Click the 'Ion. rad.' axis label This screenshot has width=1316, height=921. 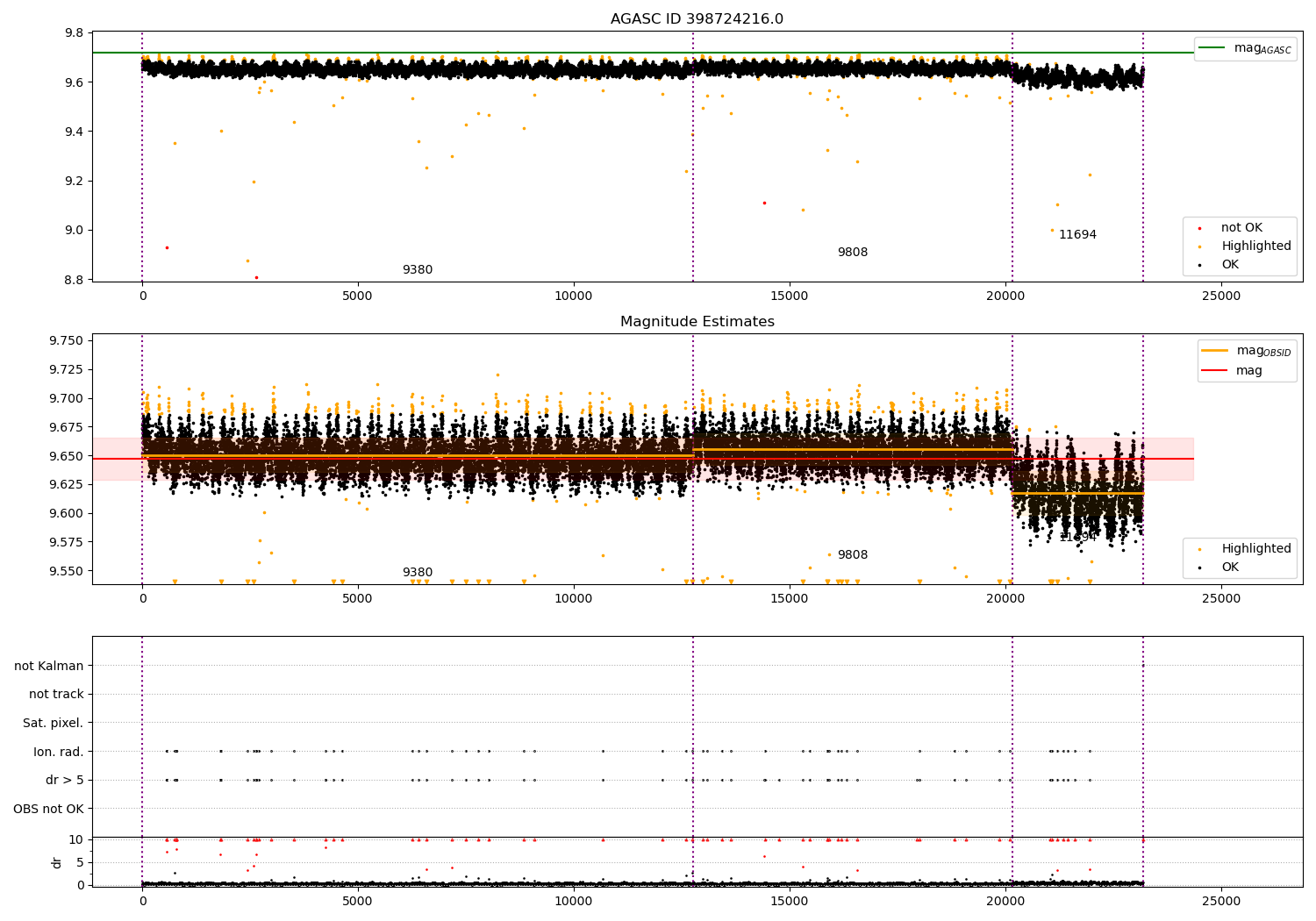pyautogui.click(x=58, y=752)
